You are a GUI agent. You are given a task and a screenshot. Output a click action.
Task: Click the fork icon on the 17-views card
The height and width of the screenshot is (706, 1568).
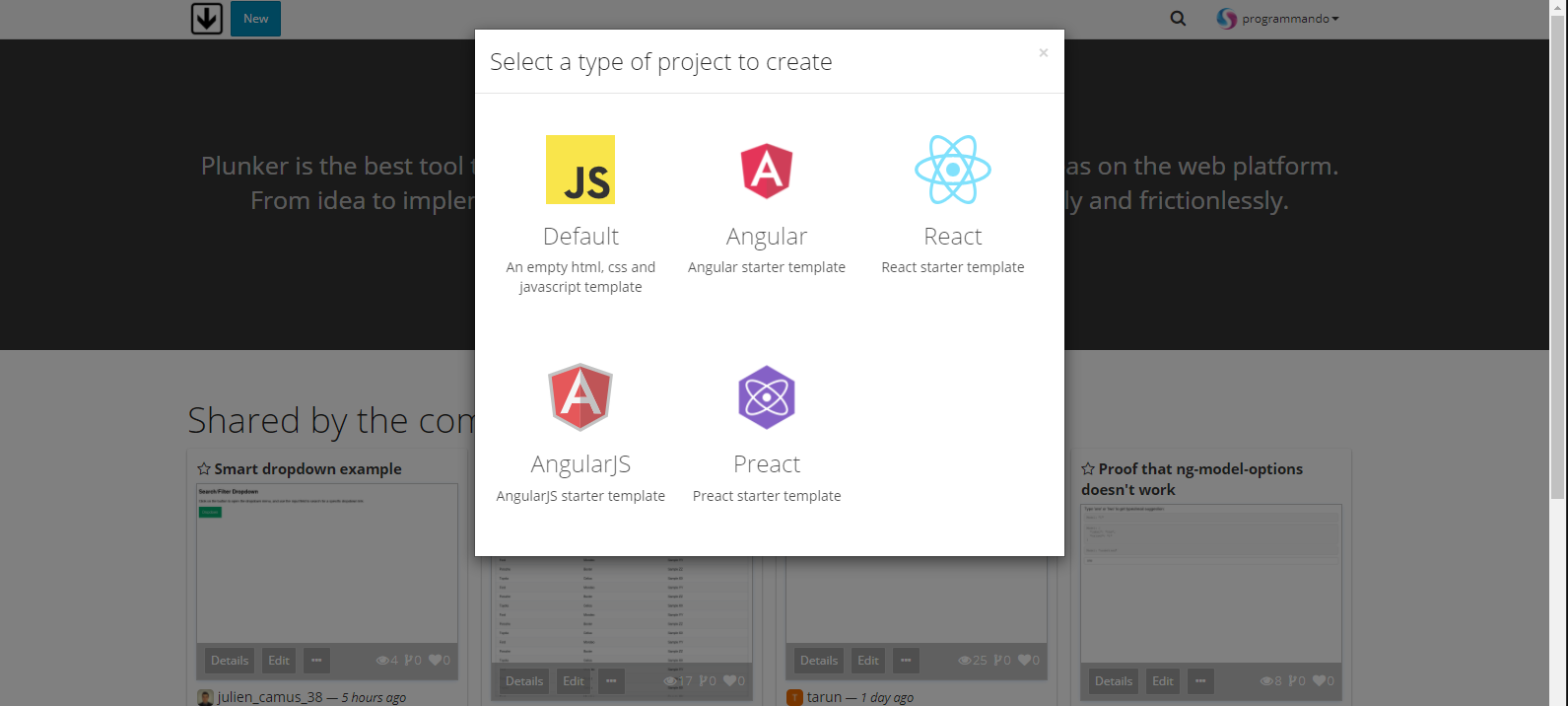[x=703, y=681]
